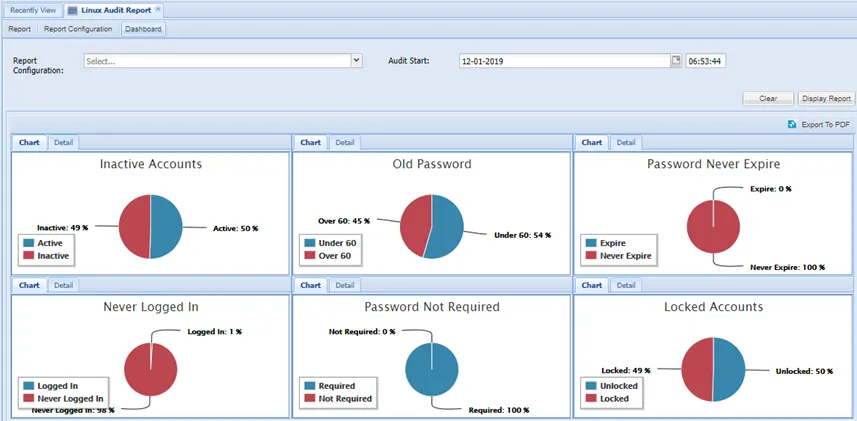Open the Dashboard menu item

point(143,29)
